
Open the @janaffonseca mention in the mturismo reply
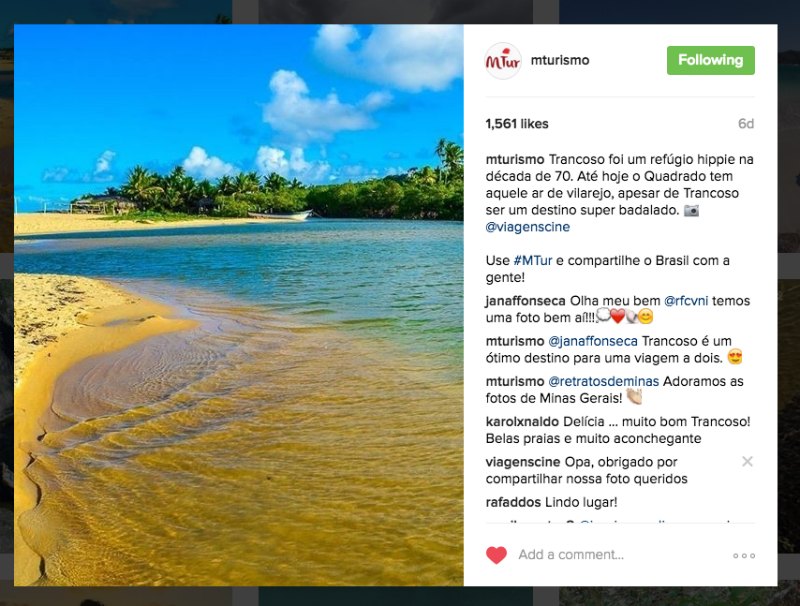(593, 341)
